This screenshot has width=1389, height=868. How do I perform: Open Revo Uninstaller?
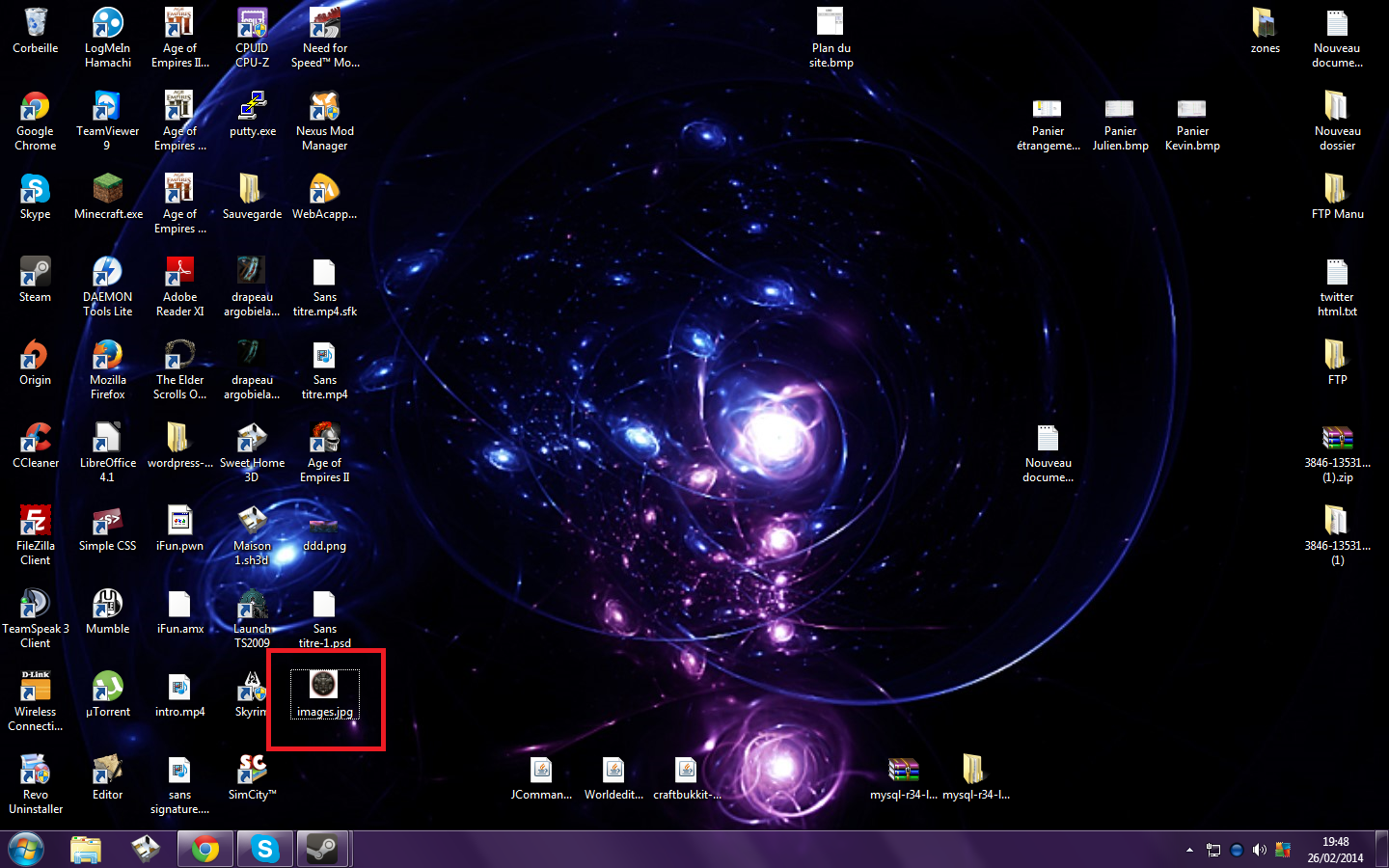coord(36,784)
